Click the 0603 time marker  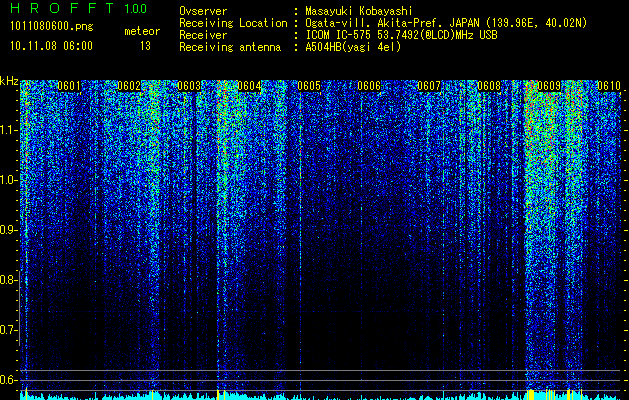(x=189, y=86)
